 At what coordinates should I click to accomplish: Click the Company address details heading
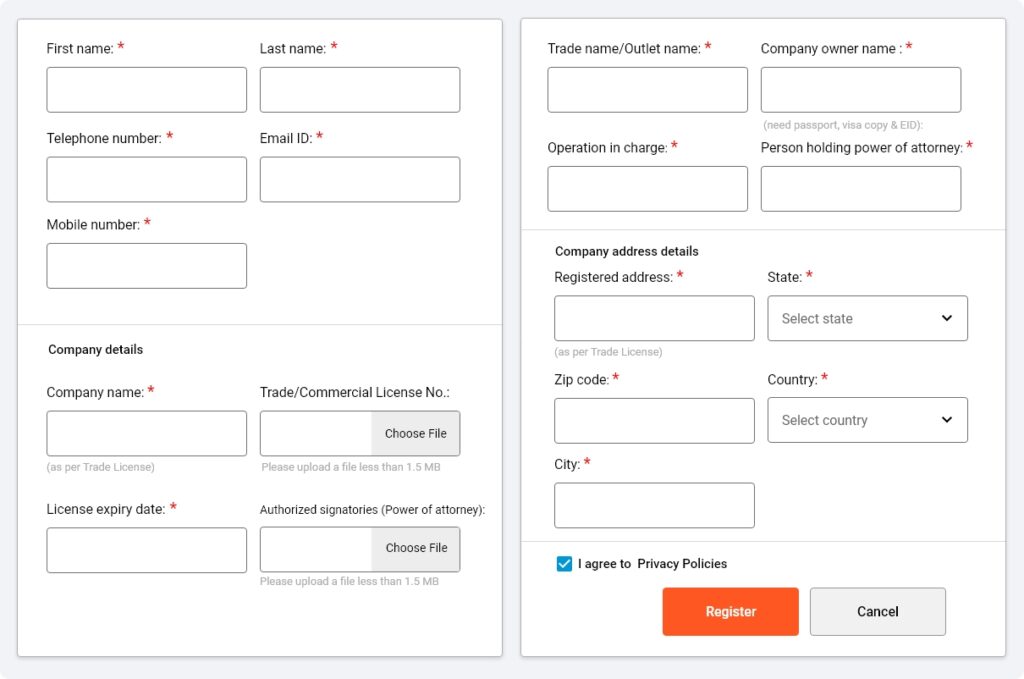[x=626, y=251]
